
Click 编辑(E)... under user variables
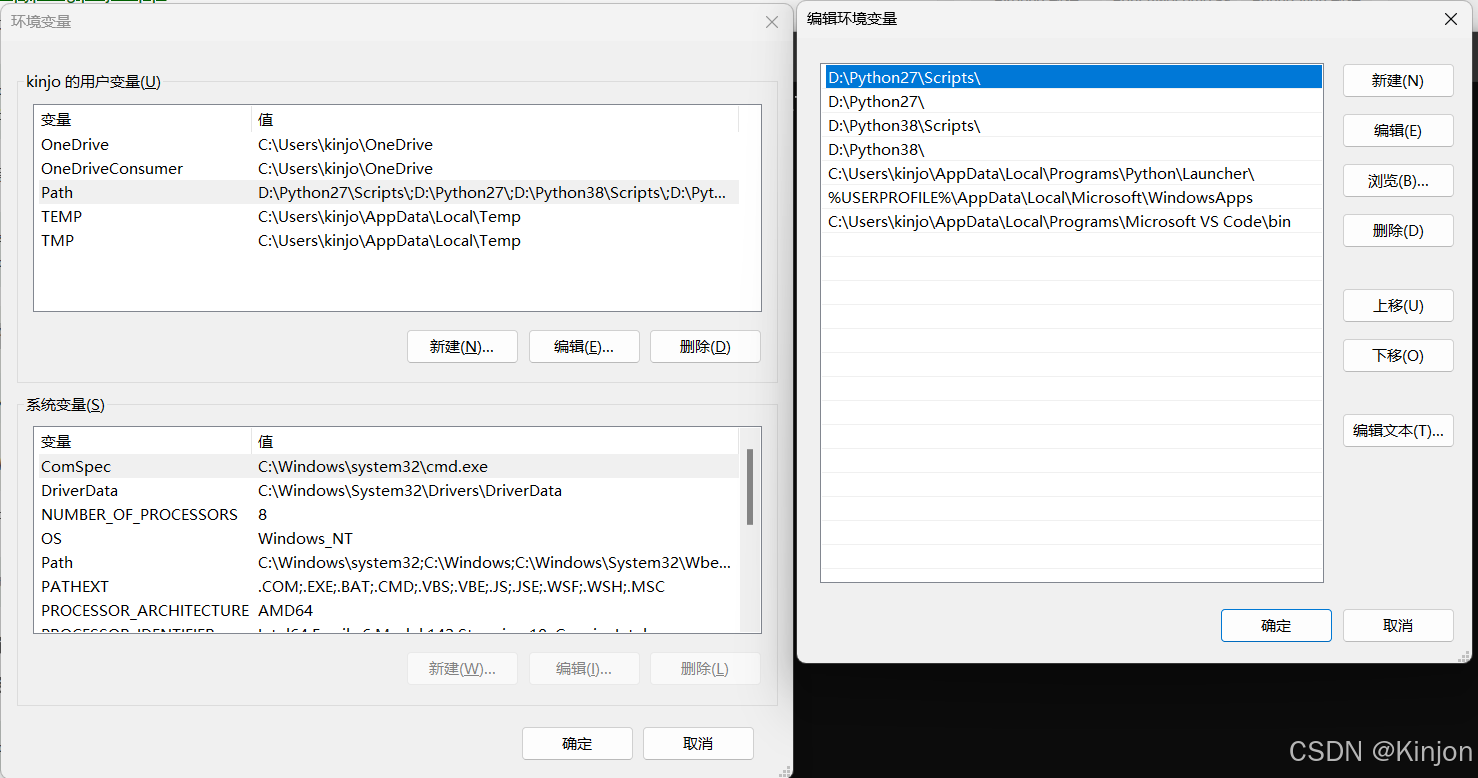(x=584, y=347)
